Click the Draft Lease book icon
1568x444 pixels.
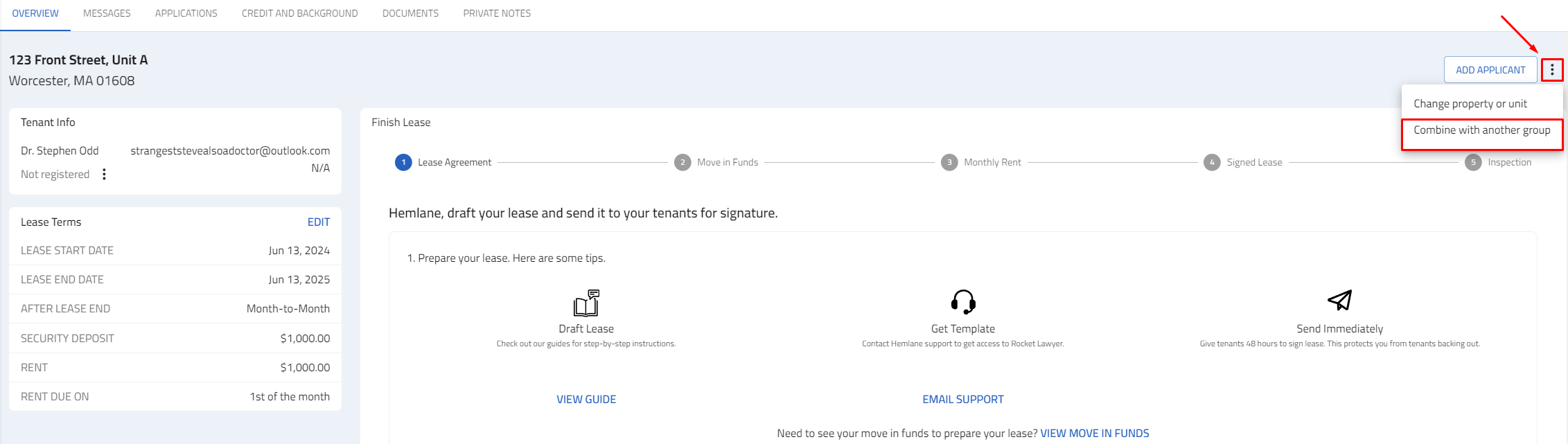(x=586, y=303)
